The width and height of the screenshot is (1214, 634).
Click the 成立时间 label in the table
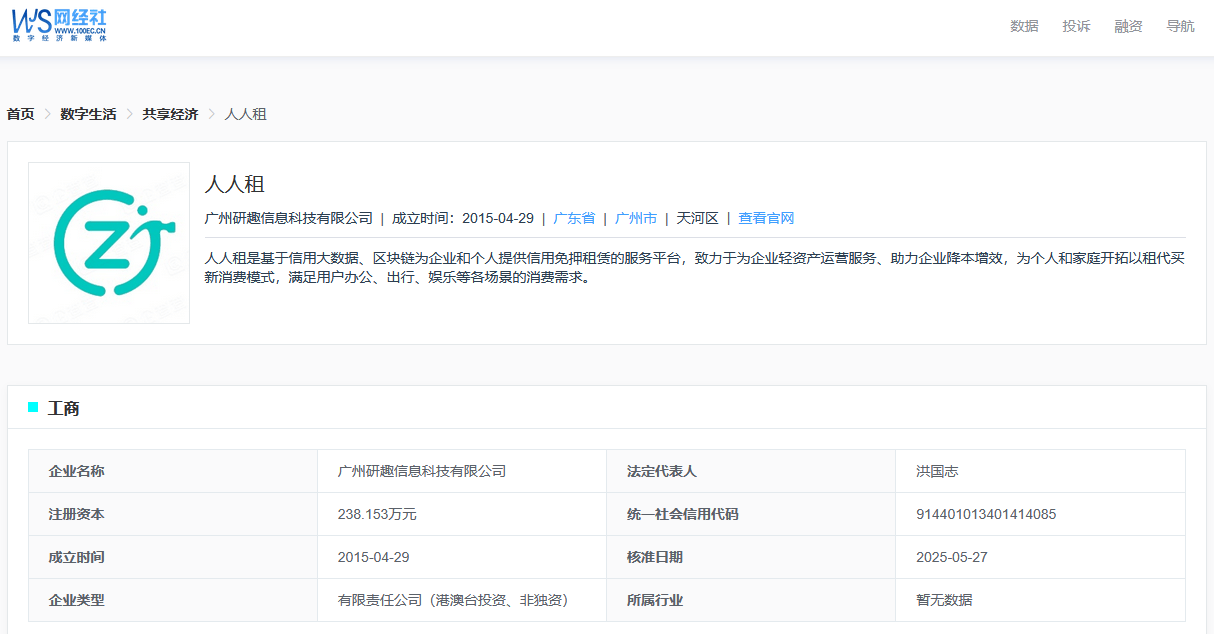76,557
